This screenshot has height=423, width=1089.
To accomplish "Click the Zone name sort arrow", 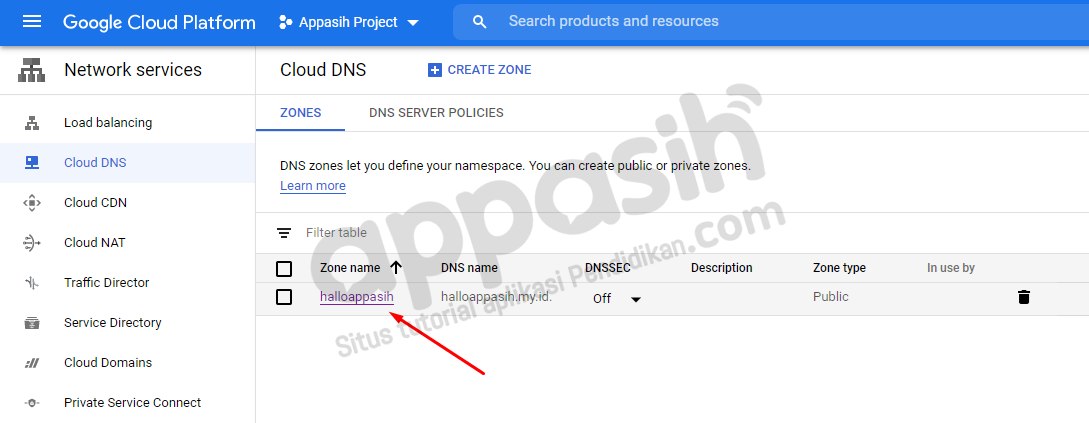I will coord(396,267).
